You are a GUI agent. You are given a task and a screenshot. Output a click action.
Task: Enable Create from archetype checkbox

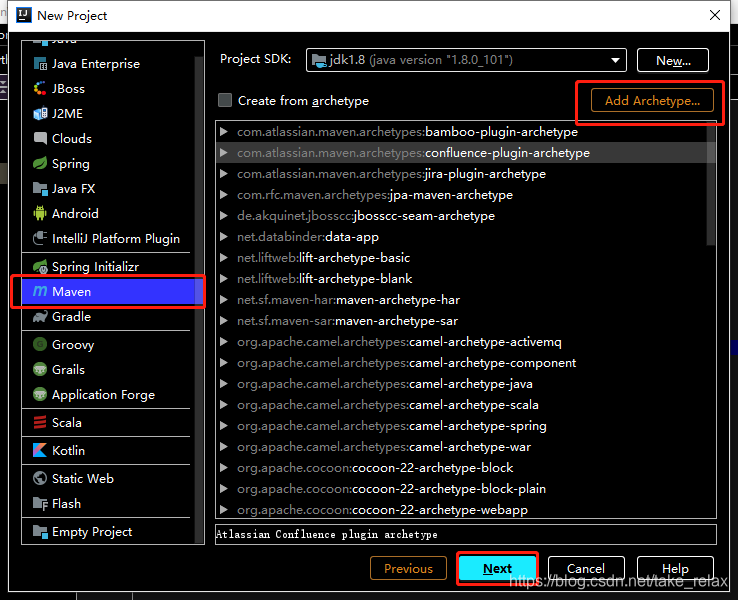[x=225, y=100]
